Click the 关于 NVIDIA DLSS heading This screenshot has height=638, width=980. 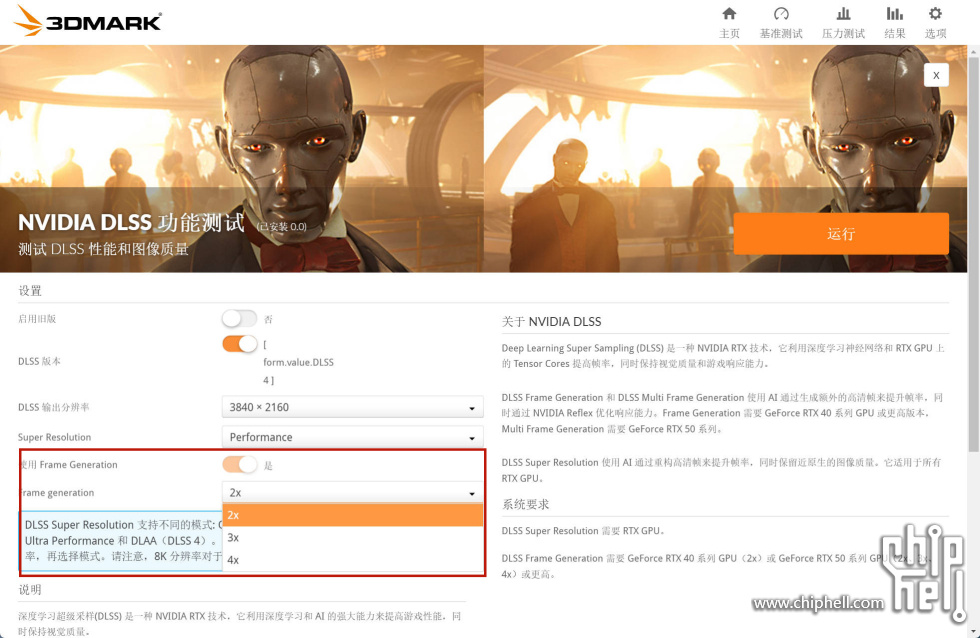[551, 322]
